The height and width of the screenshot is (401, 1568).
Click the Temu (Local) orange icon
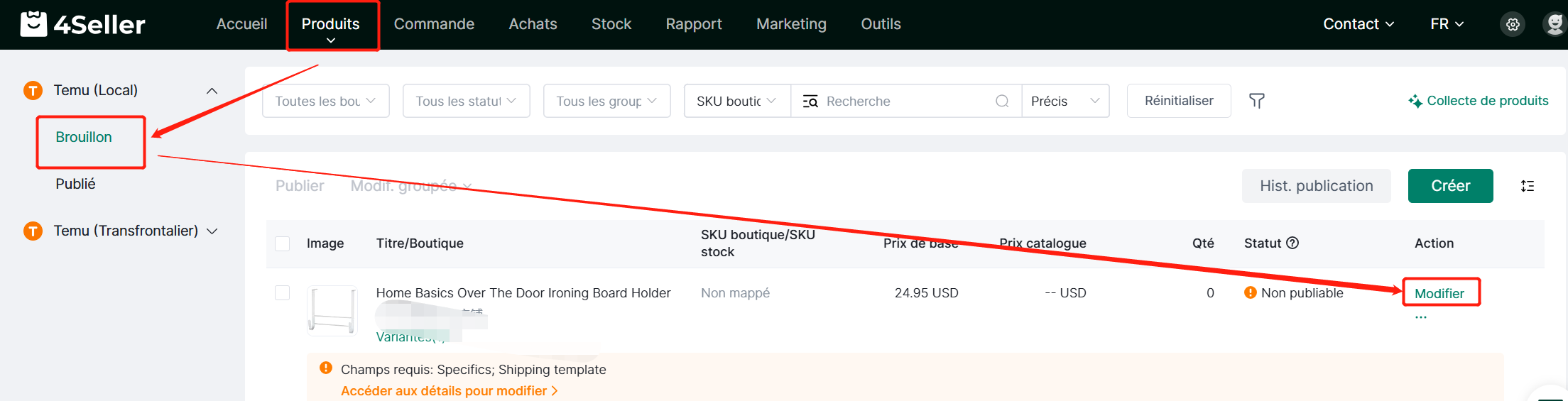click(x=33, y=90)
